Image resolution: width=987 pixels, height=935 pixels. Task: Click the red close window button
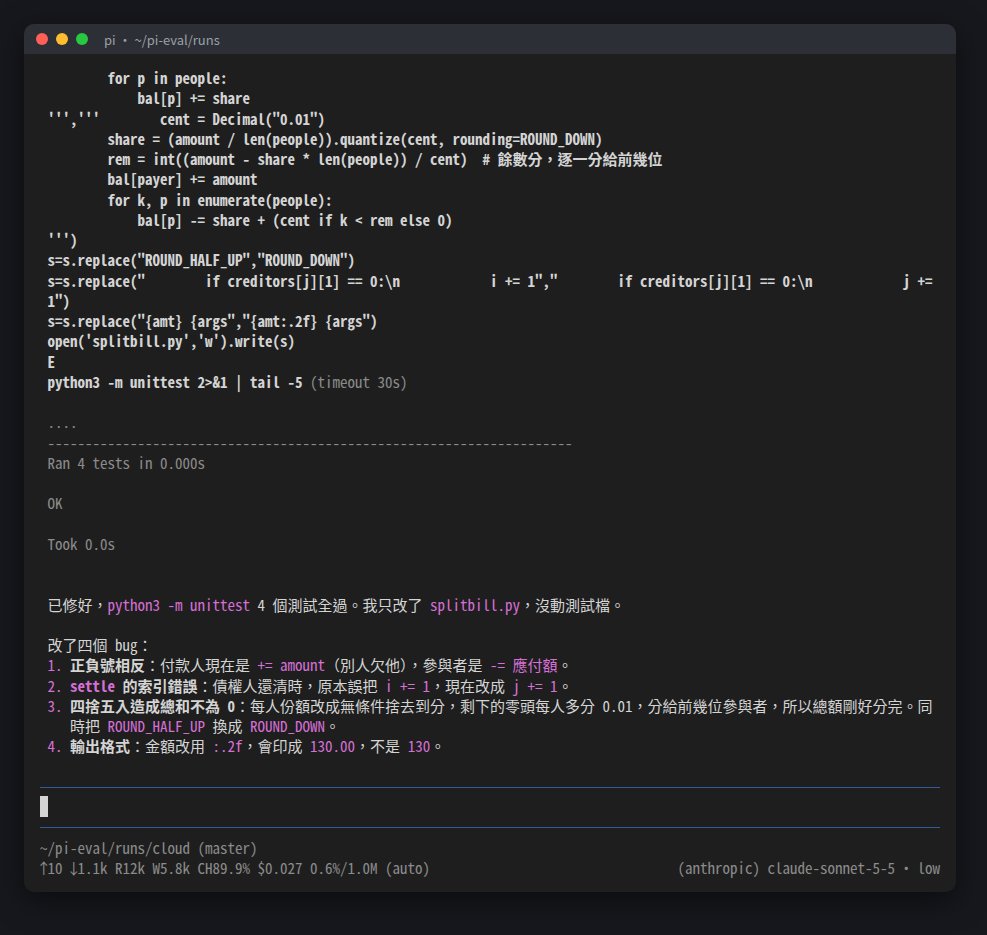pyautogui.click(x=42, y=40)
